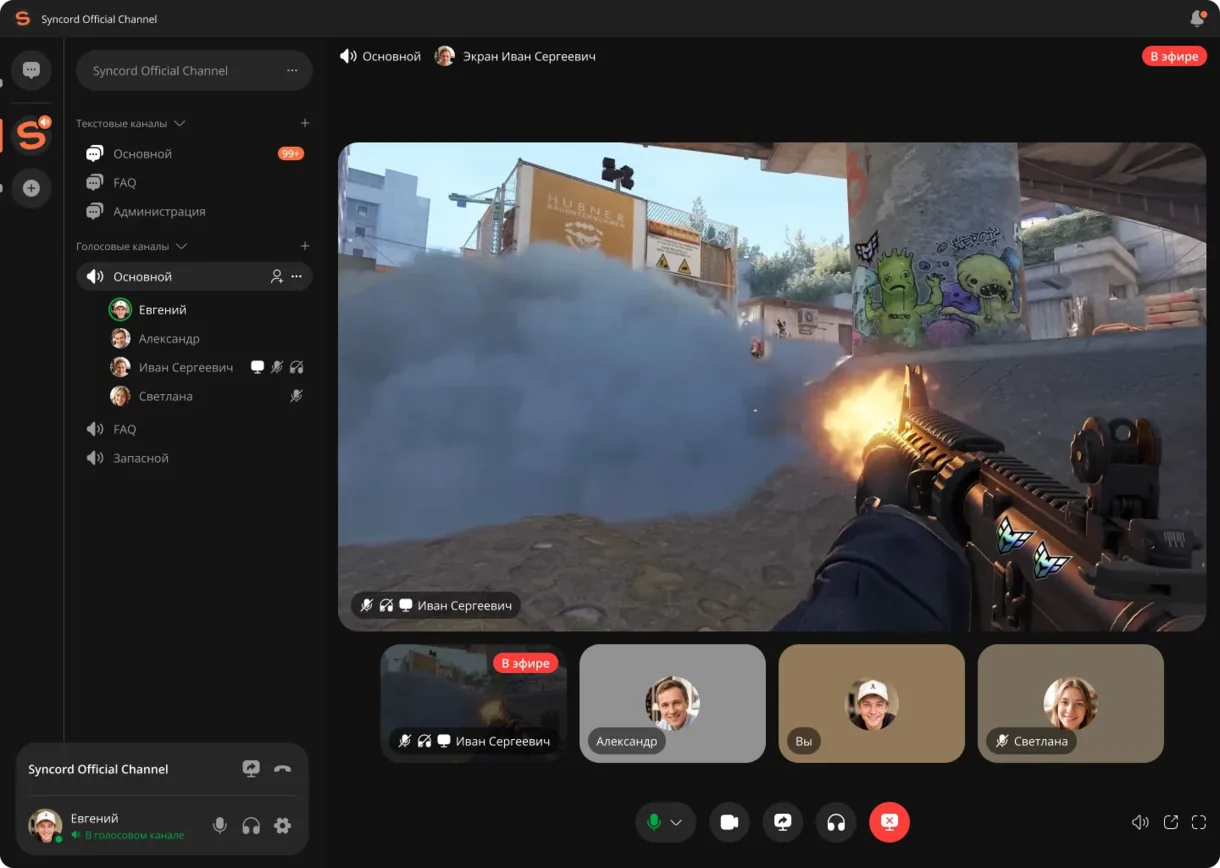
Task: Select the Вы participant tile
Action: 871,703
